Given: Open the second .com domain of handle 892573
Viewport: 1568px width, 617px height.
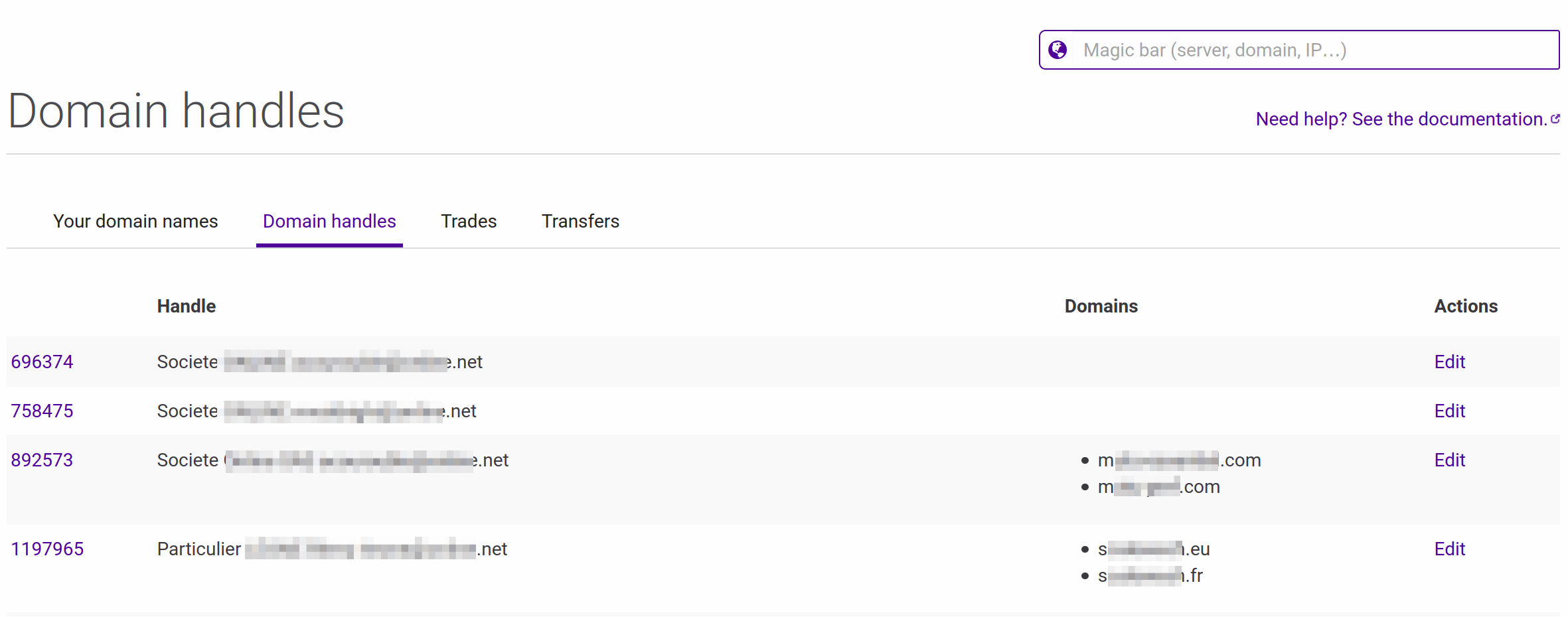Looking at the screenshot, I should (1158, 486).
